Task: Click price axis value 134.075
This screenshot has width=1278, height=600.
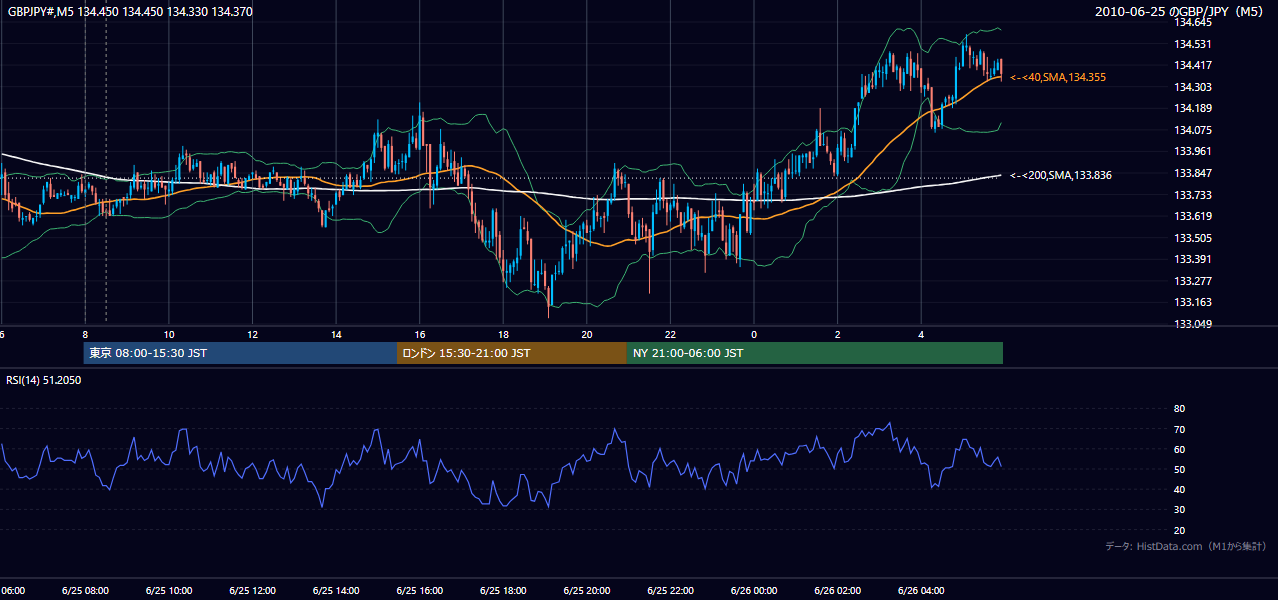Action: tap(1193, 130)
